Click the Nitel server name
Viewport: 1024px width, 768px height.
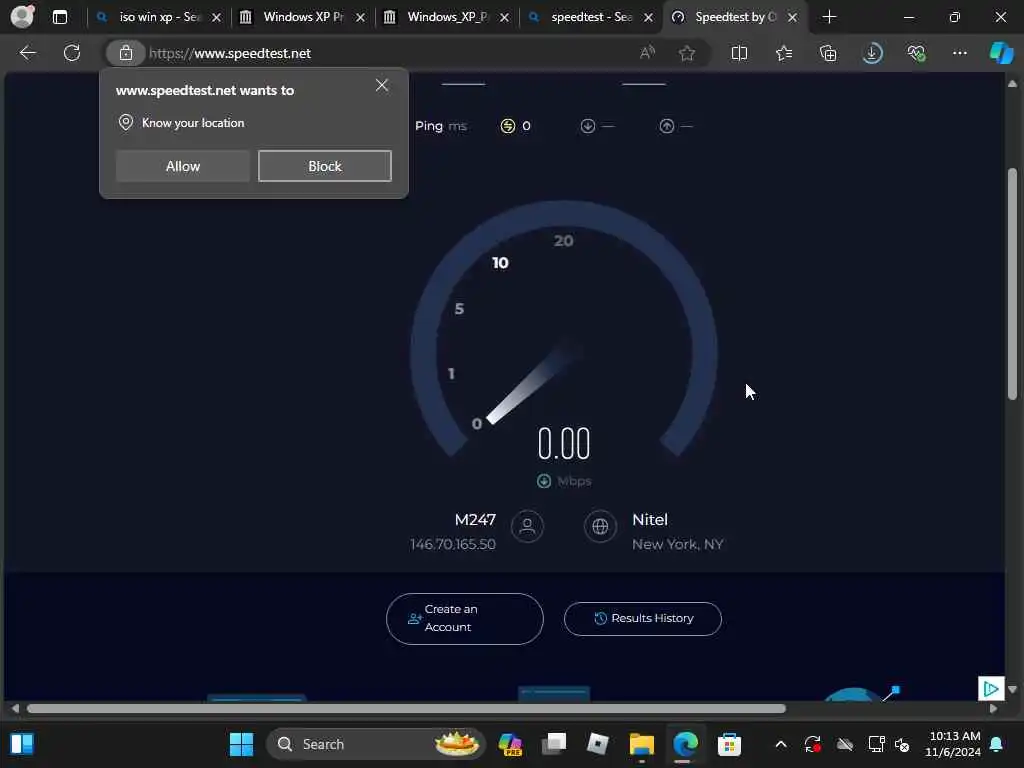[650, 520]
